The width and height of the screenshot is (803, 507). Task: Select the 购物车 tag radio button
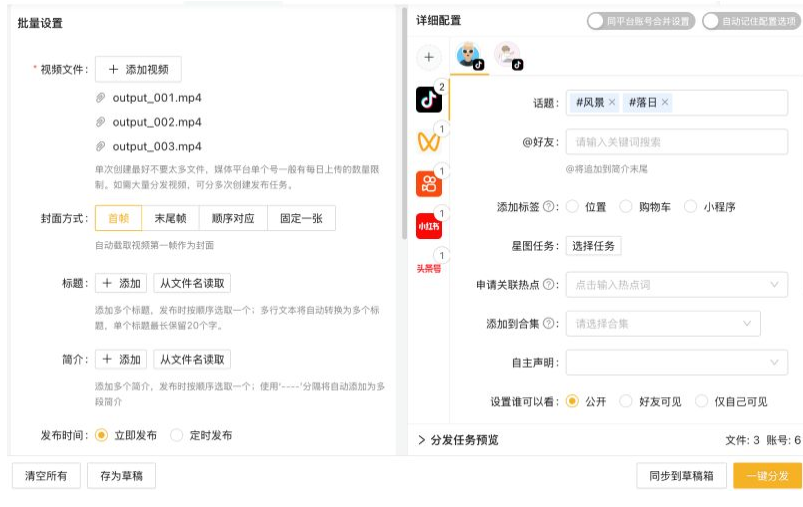[626, 206]
